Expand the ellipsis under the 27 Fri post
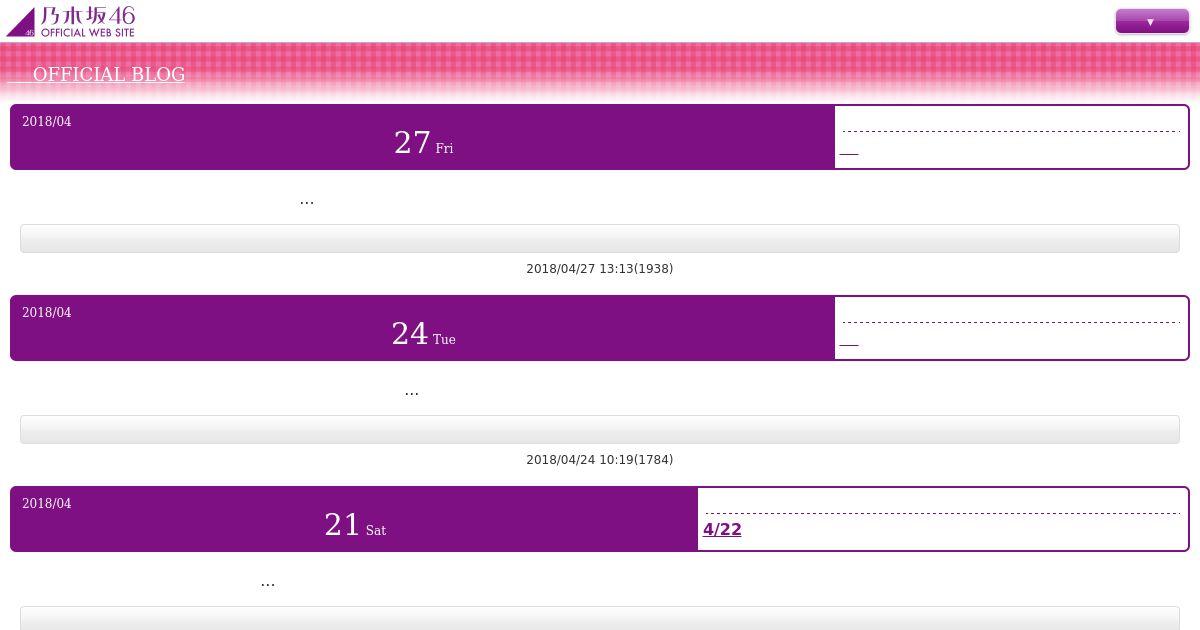The height and width of the screenshot is (630, 1200). pos(307,201)
